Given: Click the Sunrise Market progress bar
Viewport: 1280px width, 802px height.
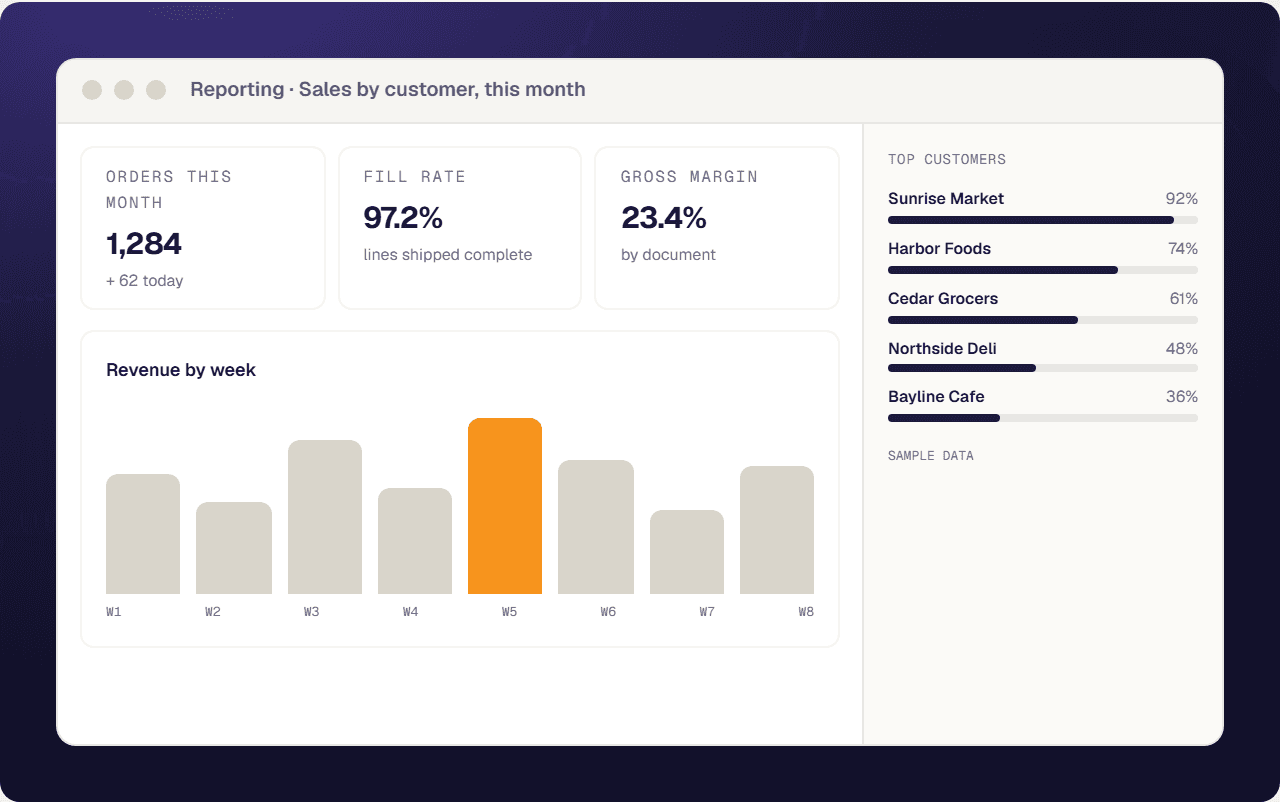Looking at the screenshot, I should pos(1043,220).
